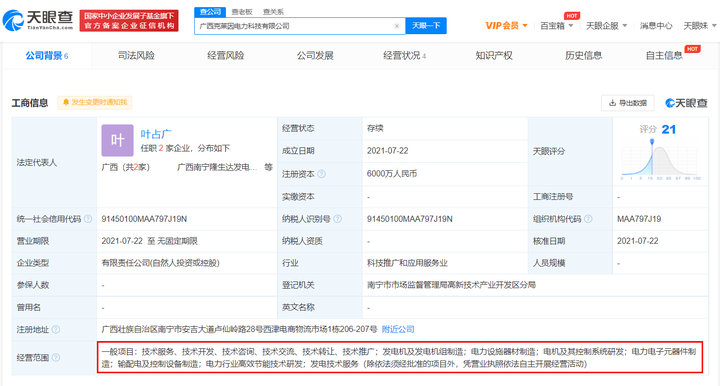Select the 查公司 search tab
This screenshot has width=720, height=386.
[210, 12]
